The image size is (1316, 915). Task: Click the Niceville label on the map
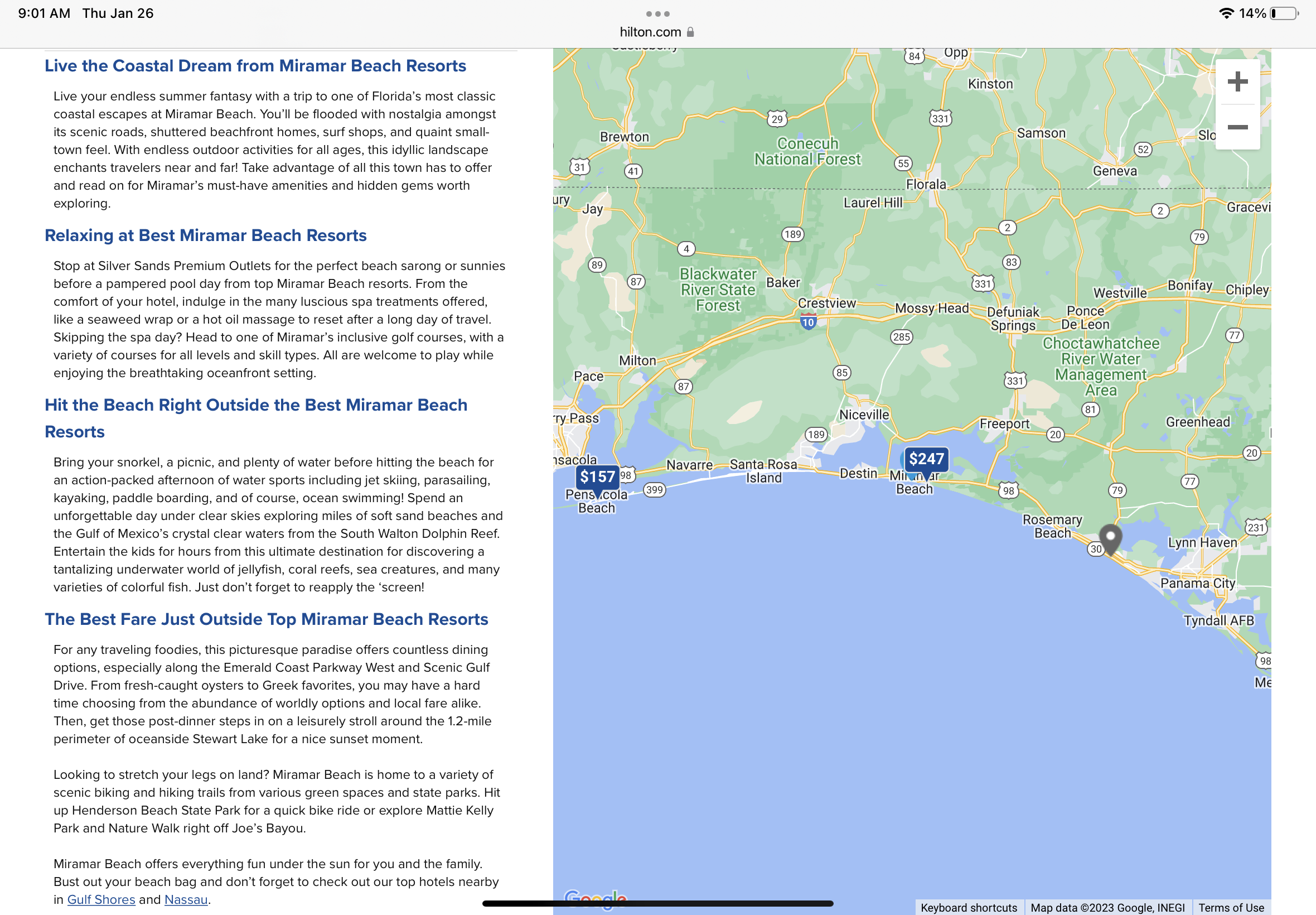coord(864,415)
